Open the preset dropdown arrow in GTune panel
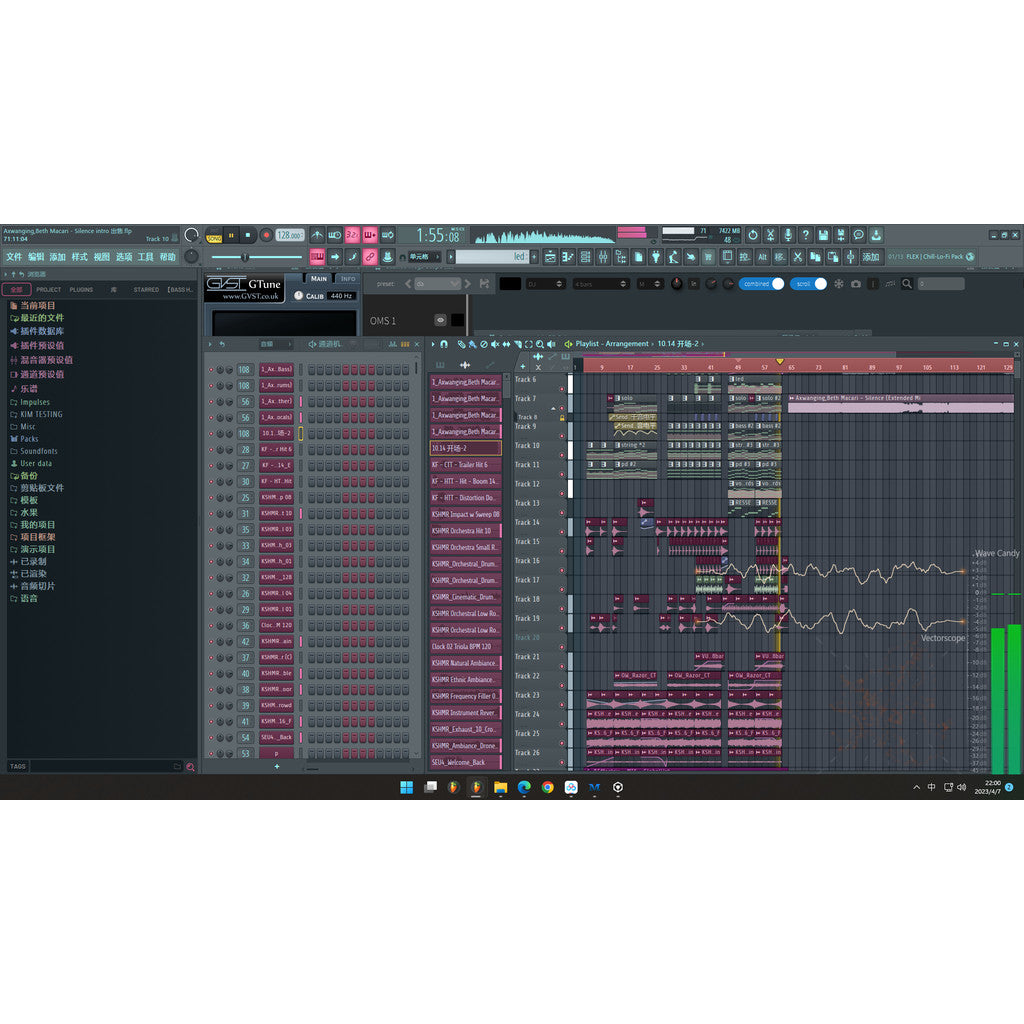Image resolution: width=1024 pixels, height=1024 pixels. [x=454, y=284]
